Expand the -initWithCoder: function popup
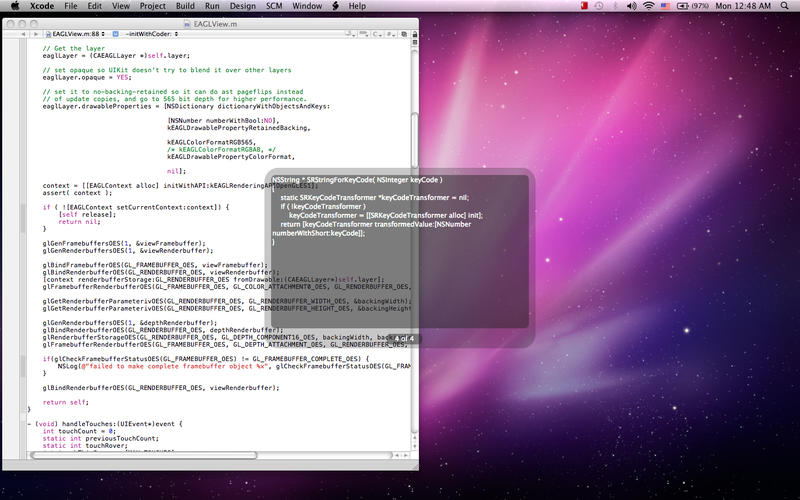The image size is (800, 500). pyautogui.click(x=150, y=32)
